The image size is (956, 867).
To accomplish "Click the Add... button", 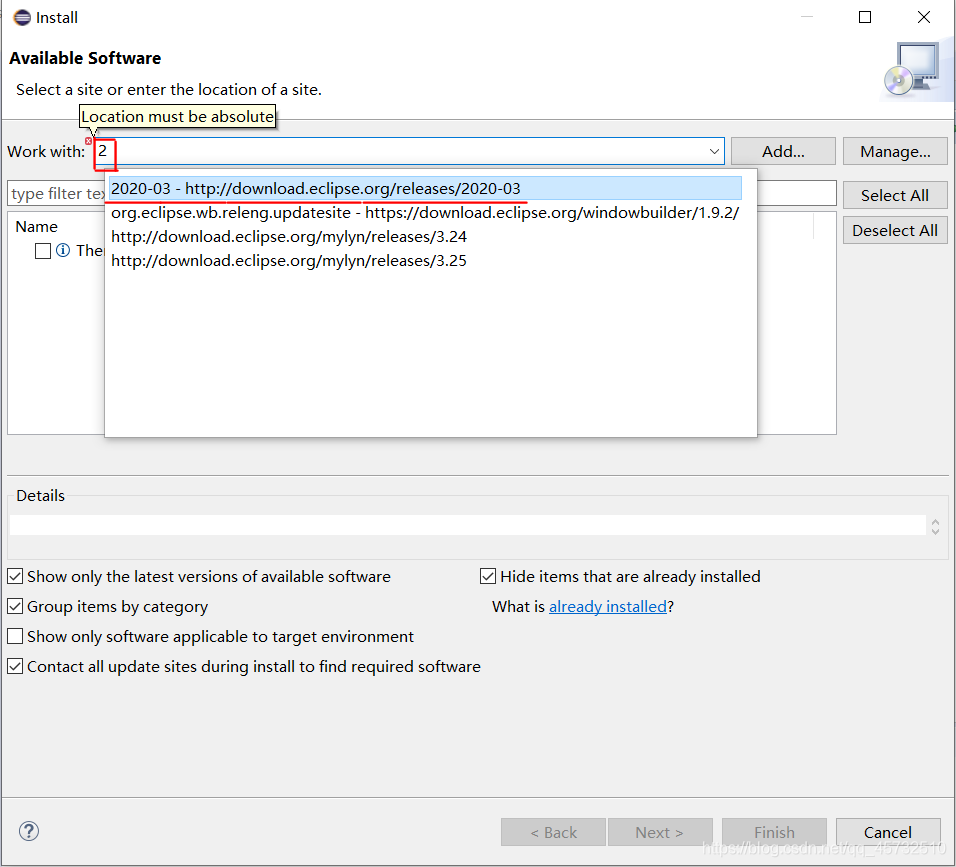I will click(x=783, y=151).
